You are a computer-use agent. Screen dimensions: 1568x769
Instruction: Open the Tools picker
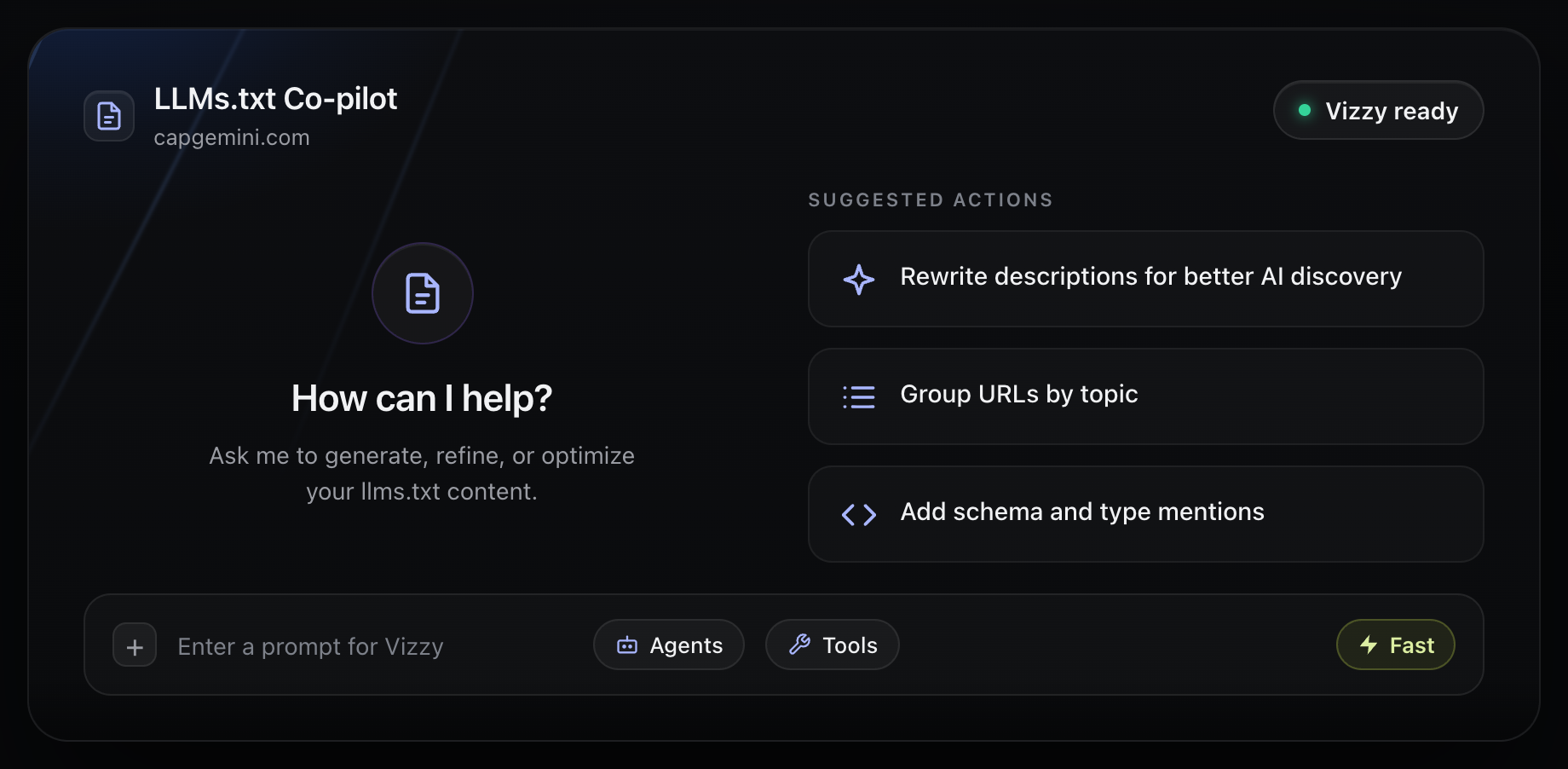833,645
